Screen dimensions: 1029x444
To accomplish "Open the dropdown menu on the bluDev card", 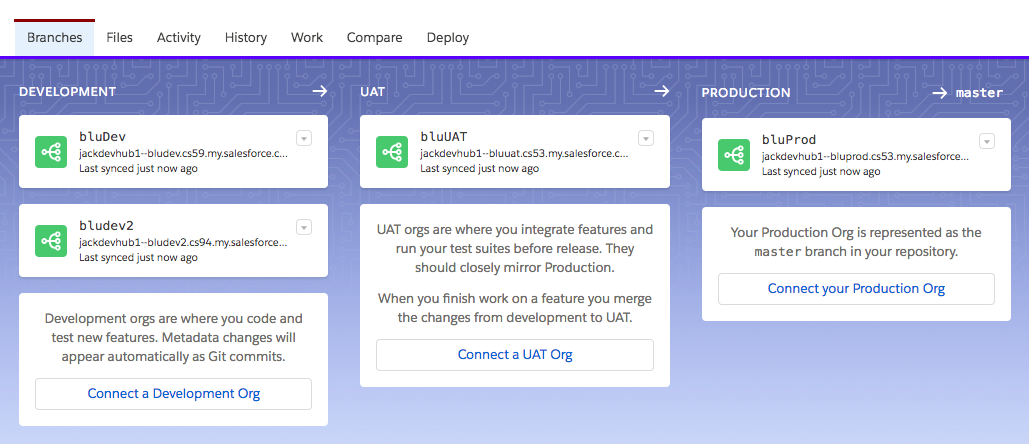I will (x=304, y=138).
